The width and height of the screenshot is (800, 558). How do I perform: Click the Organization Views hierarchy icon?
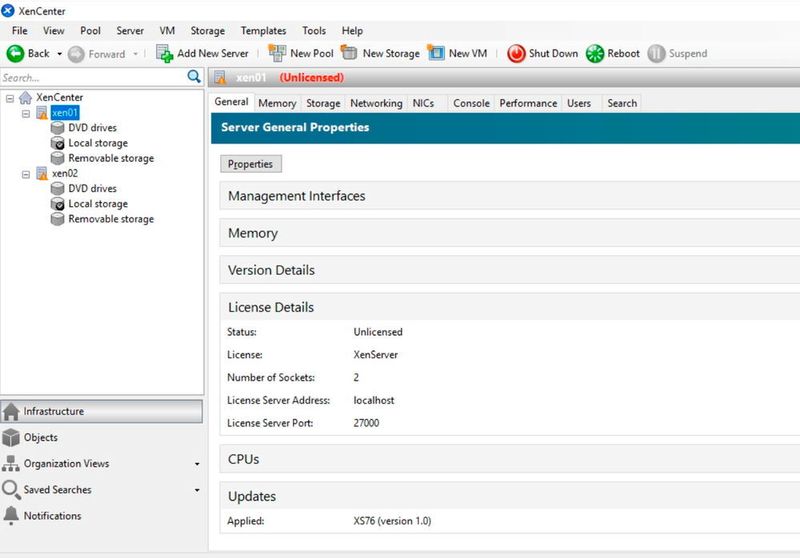tap(11, 464)
